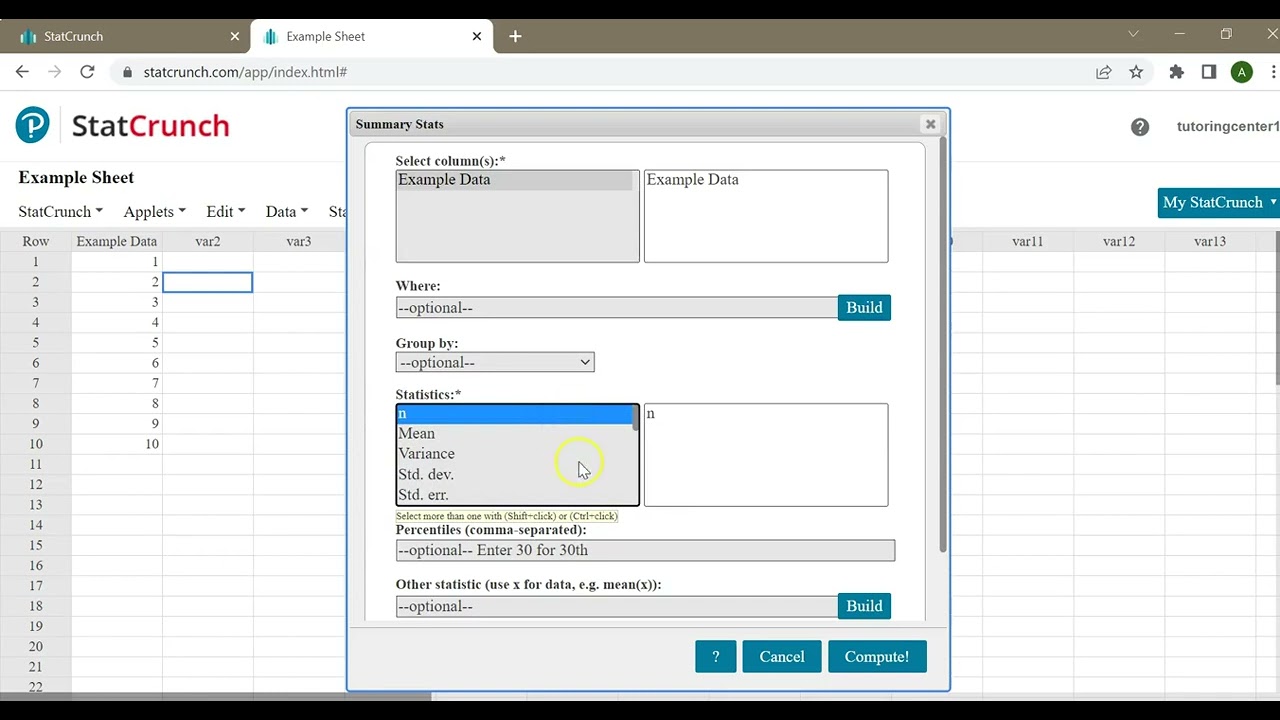1280x720 pixels.
Task: Select the n statistic in list
Action: [515, 413]
